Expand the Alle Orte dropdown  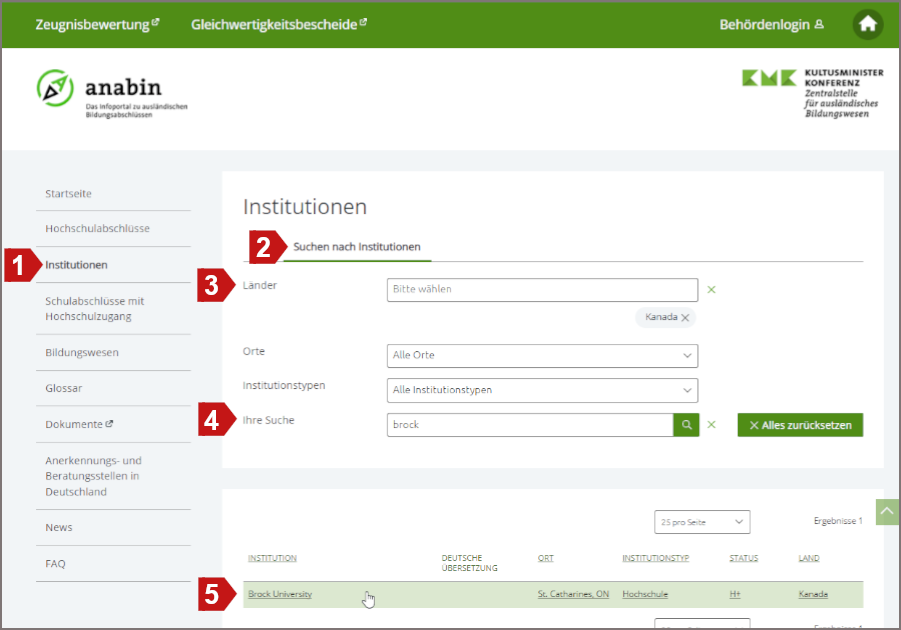tap(542, 355)
